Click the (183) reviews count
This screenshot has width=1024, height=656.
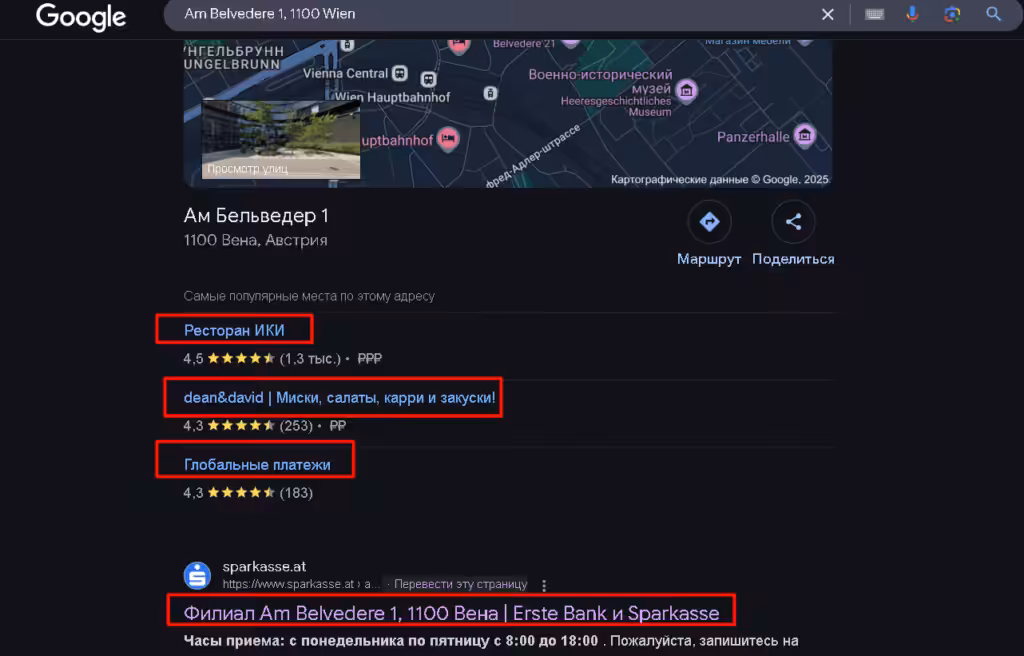click(x=296, y=493)
